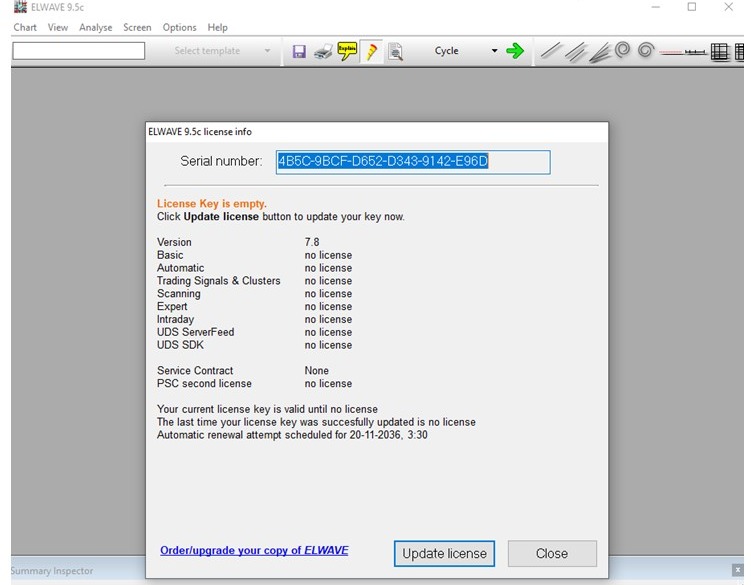Open the Options menu
751x585 pixels.
pos(179,27)
